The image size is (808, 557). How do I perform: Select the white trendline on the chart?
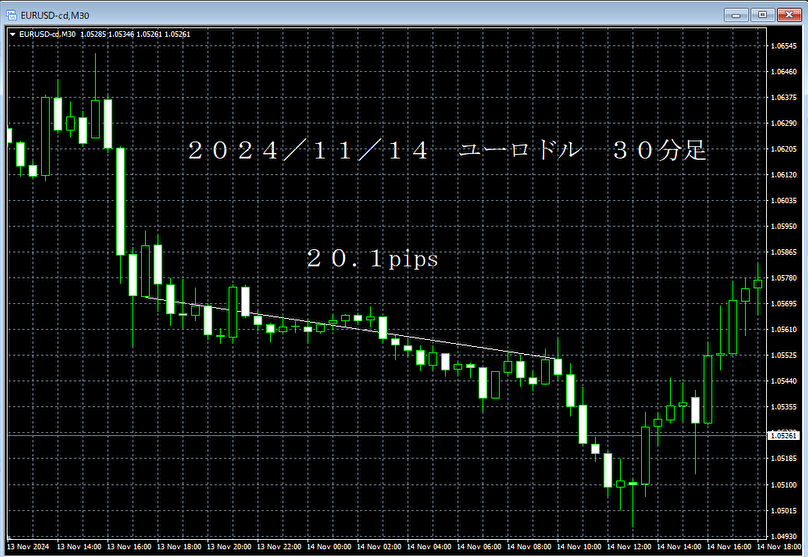(x=350, y=327)
